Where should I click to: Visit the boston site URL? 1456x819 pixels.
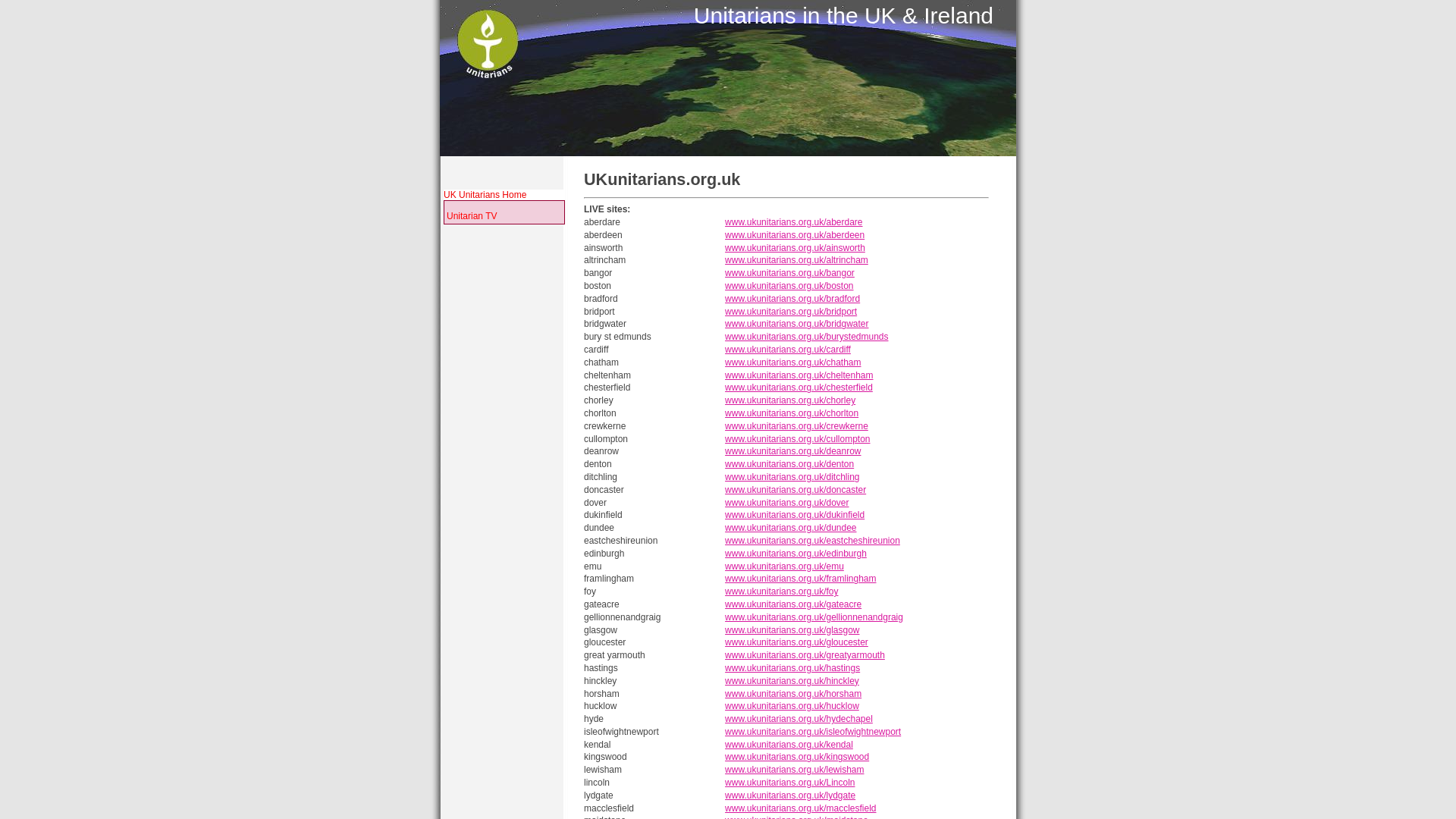789,286
